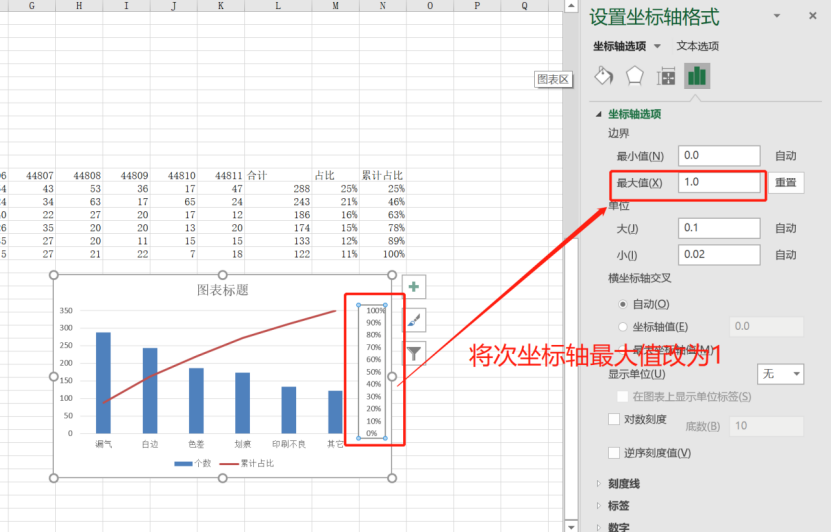
Task: Select the cell containing 243
Action: 278,202
